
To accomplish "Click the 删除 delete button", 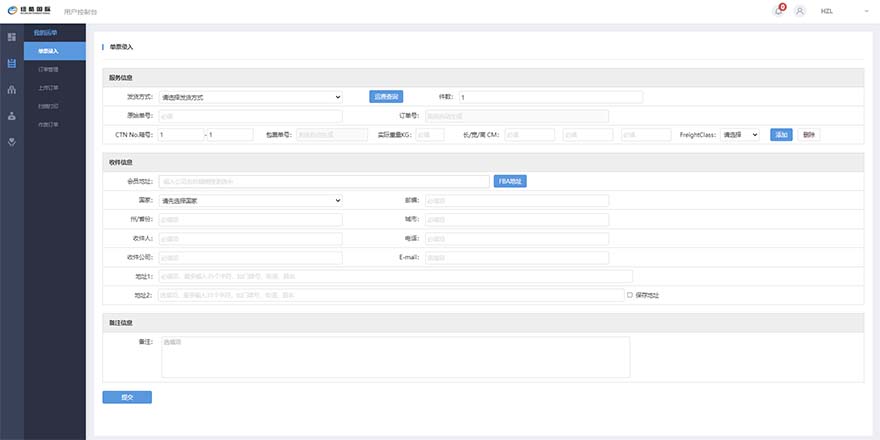I will pos(809,134).
